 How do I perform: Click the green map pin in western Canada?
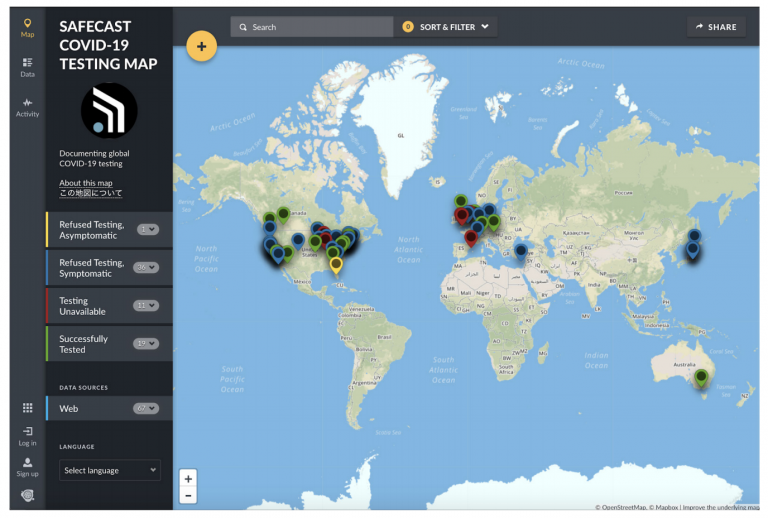coord(283,215)
